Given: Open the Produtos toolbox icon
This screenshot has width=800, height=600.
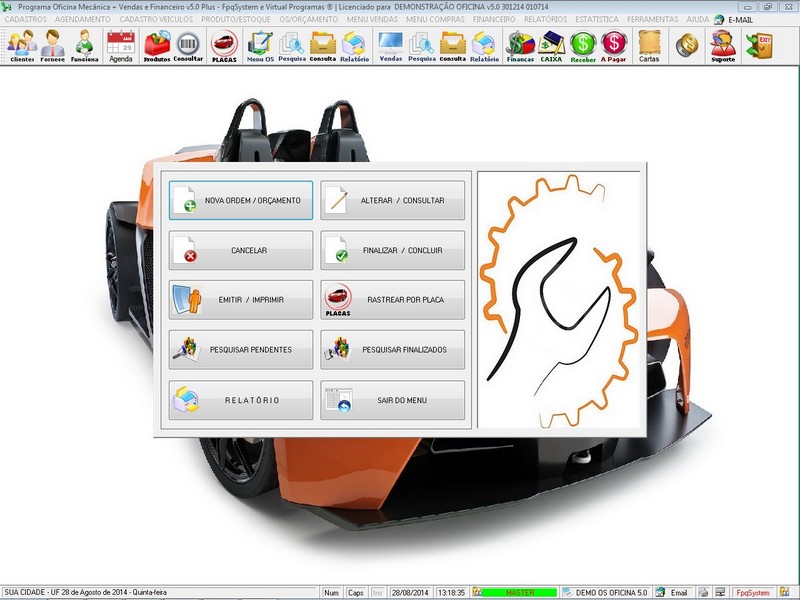Looking at the screenshot, I should pyautogui.click(x=157, y=45).
